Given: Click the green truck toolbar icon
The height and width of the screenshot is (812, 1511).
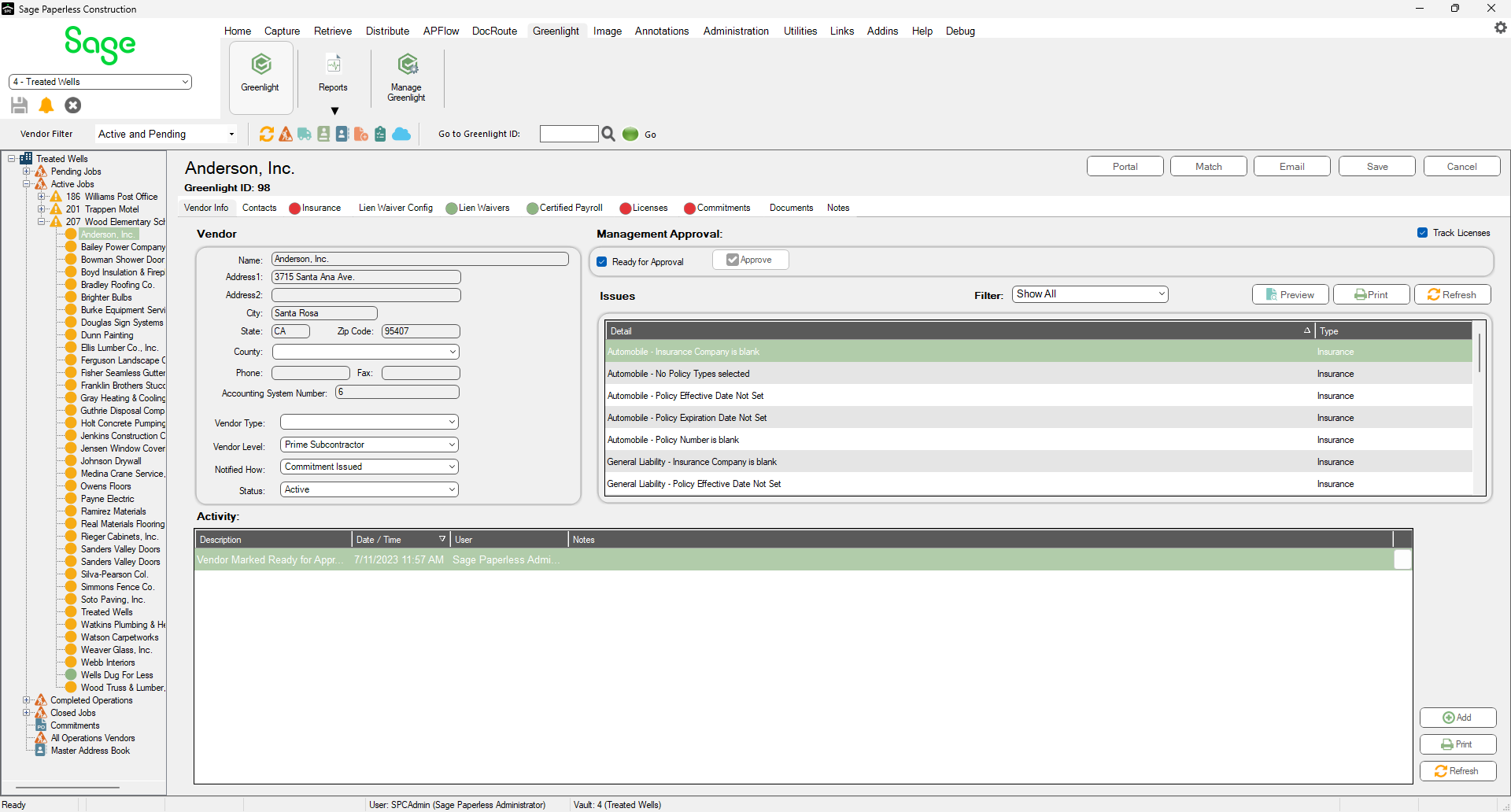Looking at the screenshot, I should point(305,134).
